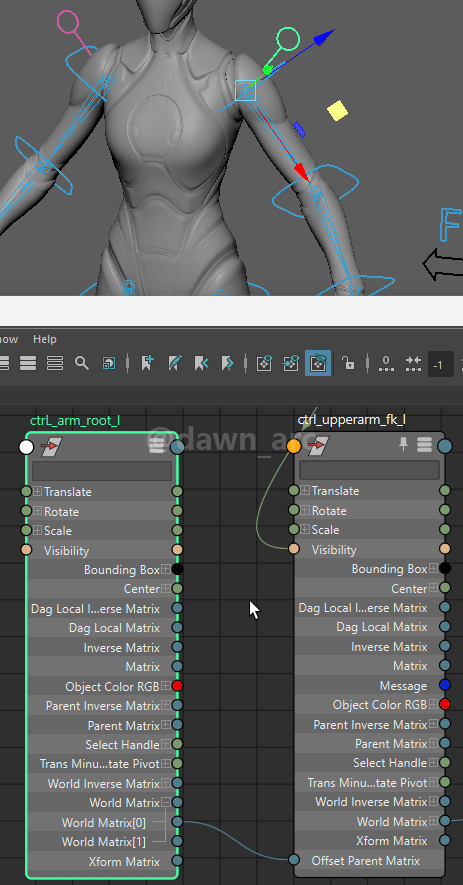This screenshot has height=885, width=463.
Task: Select the yellow square control in viewport
Action: coord(338,110)
